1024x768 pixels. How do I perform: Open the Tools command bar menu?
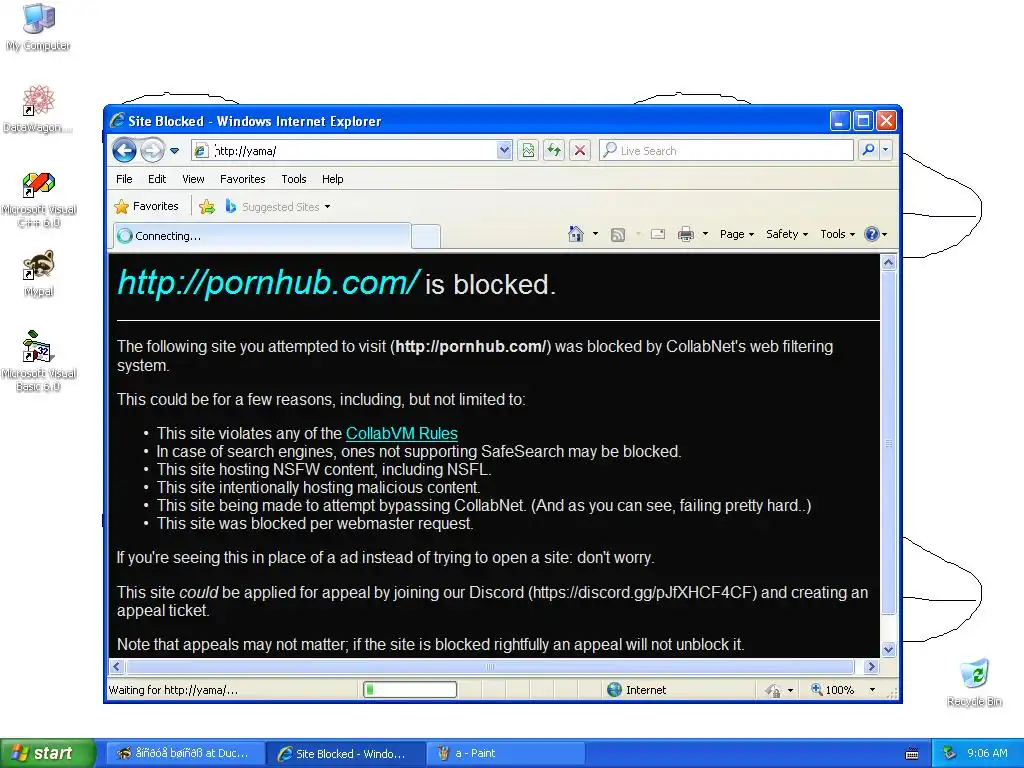837,234
